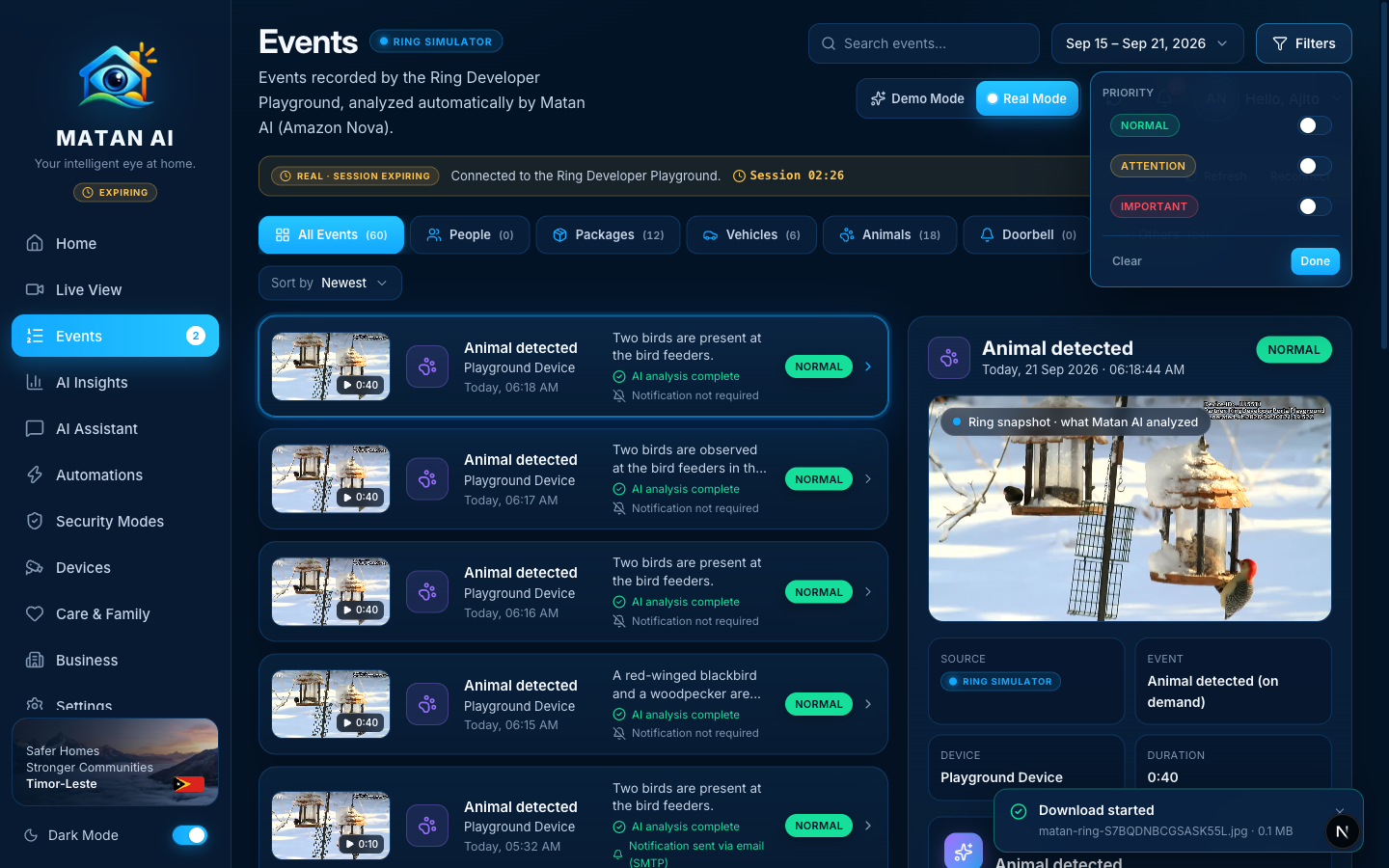Open the Sep 15 – Sep 21 date range dropdown
Image resolution: width=1389 pixels, height=868 pixels.
1148,43
